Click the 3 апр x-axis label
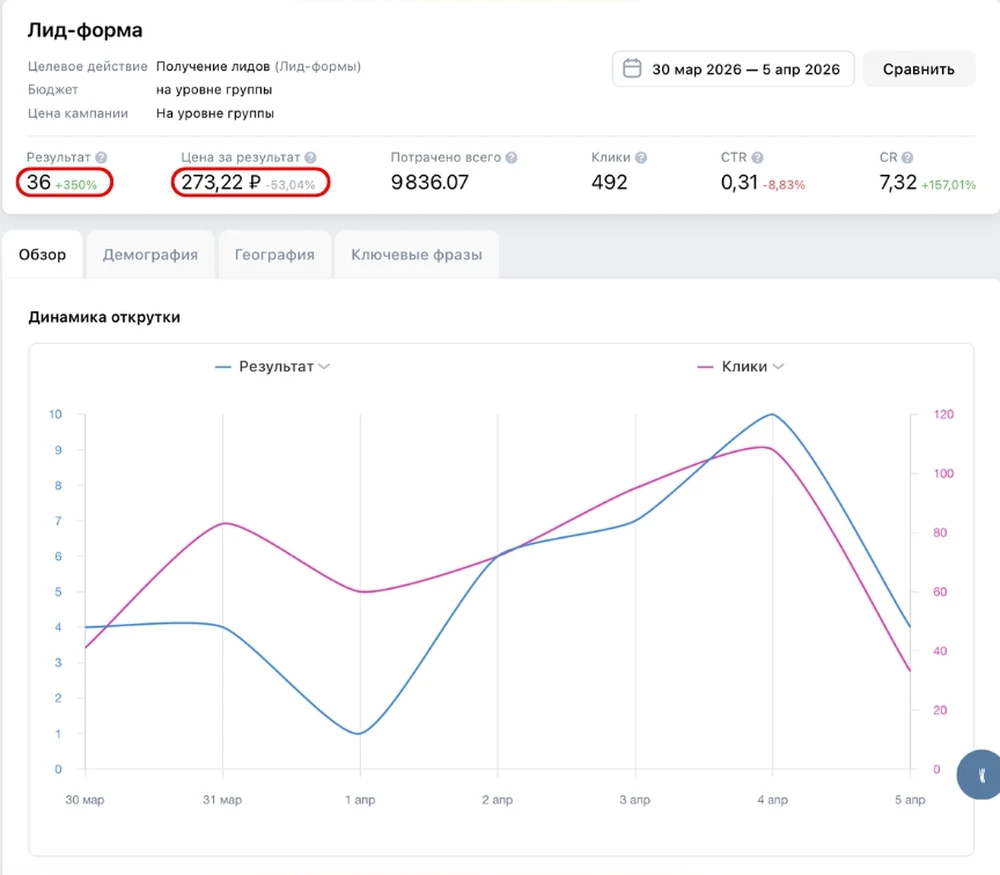1000x875 pixels. [635, 800]
